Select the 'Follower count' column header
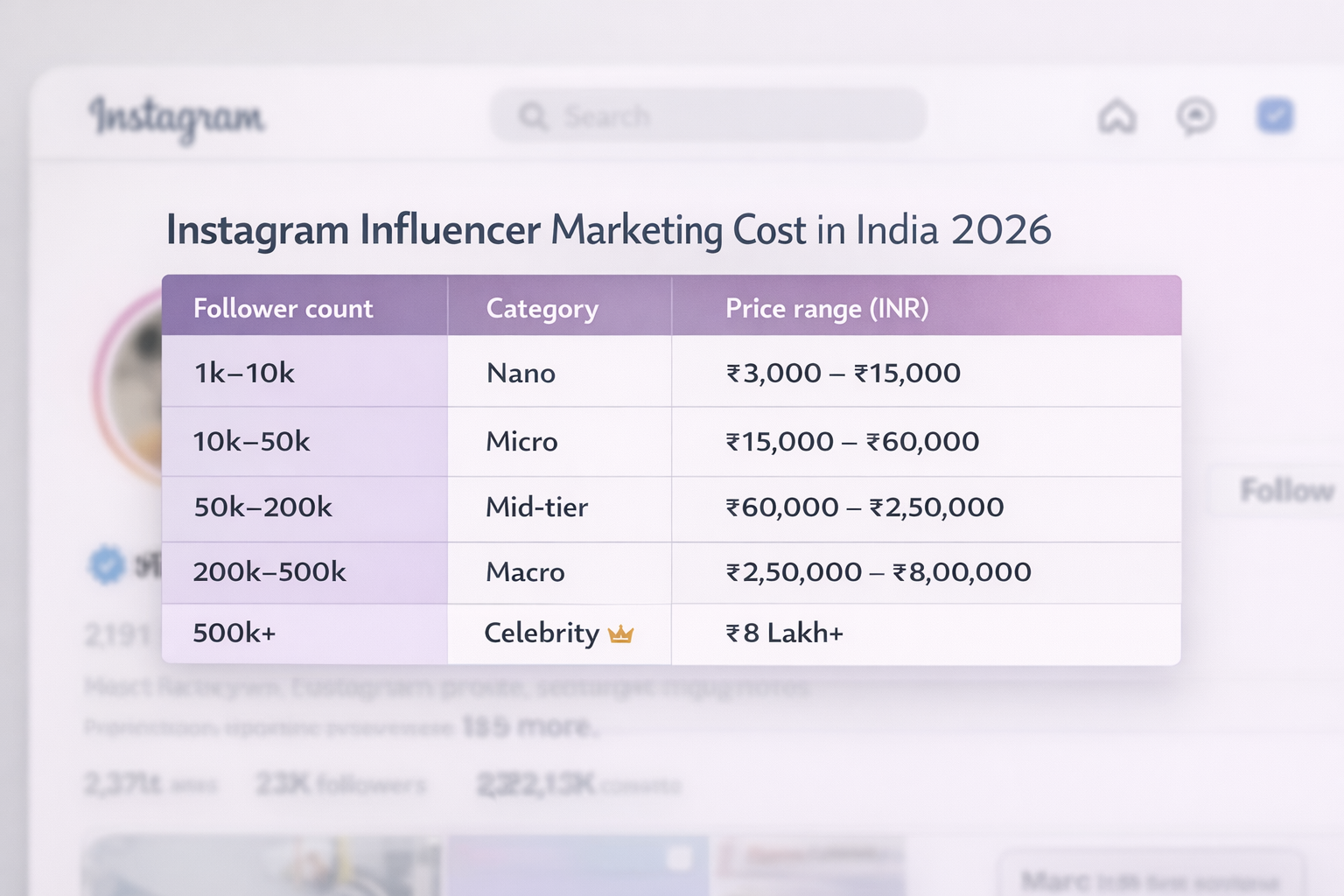This screenshot has height=896, width=1344. click(x=283, y=308)
